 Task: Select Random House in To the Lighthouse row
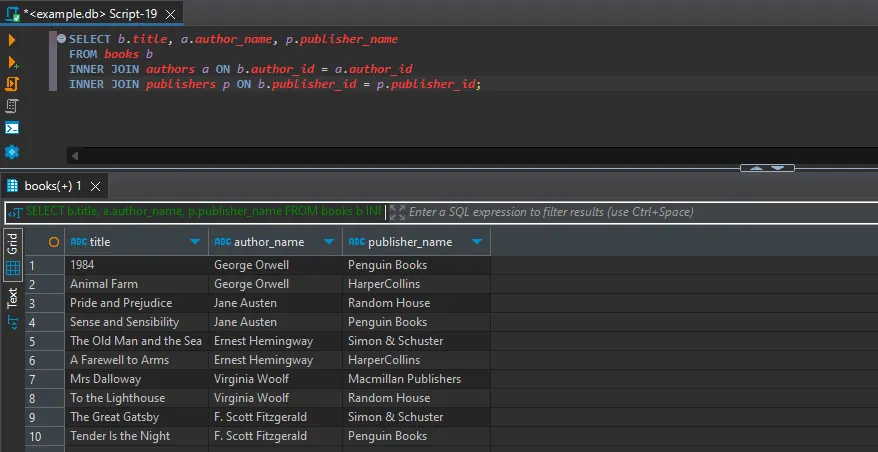[x=417, y=398]
